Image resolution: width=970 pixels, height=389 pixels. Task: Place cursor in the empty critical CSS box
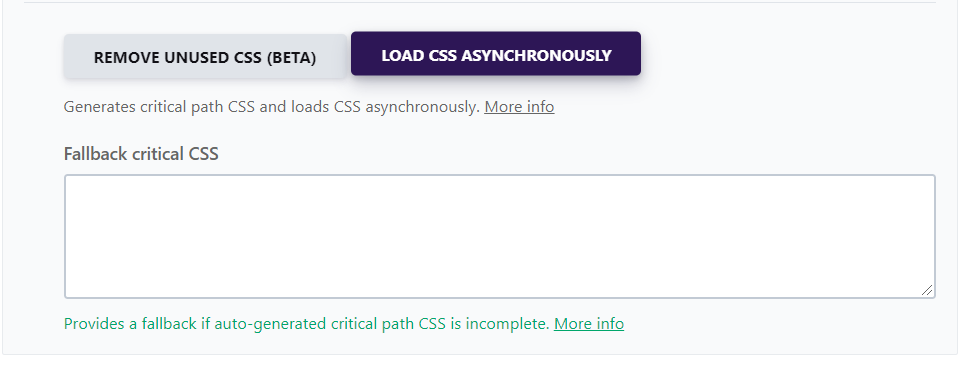tap(499, 236)
